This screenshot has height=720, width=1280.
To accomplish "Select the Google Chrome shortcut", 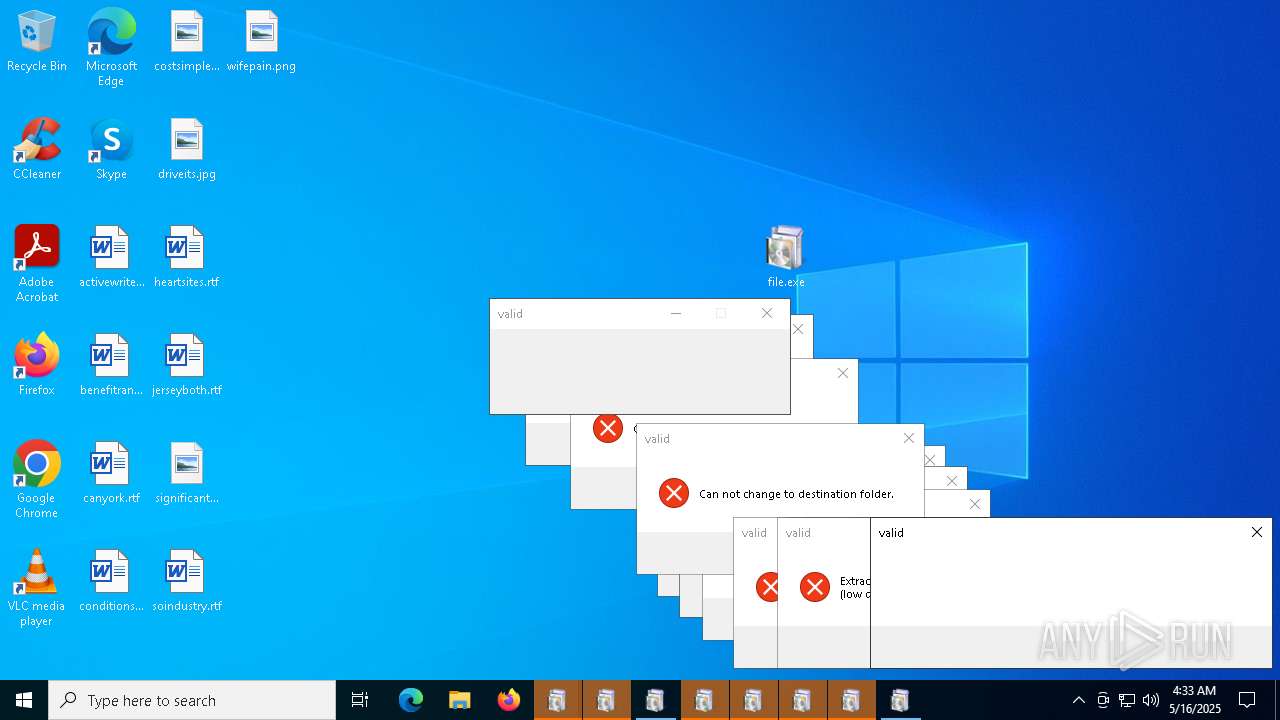I will (x=37, y=480).
